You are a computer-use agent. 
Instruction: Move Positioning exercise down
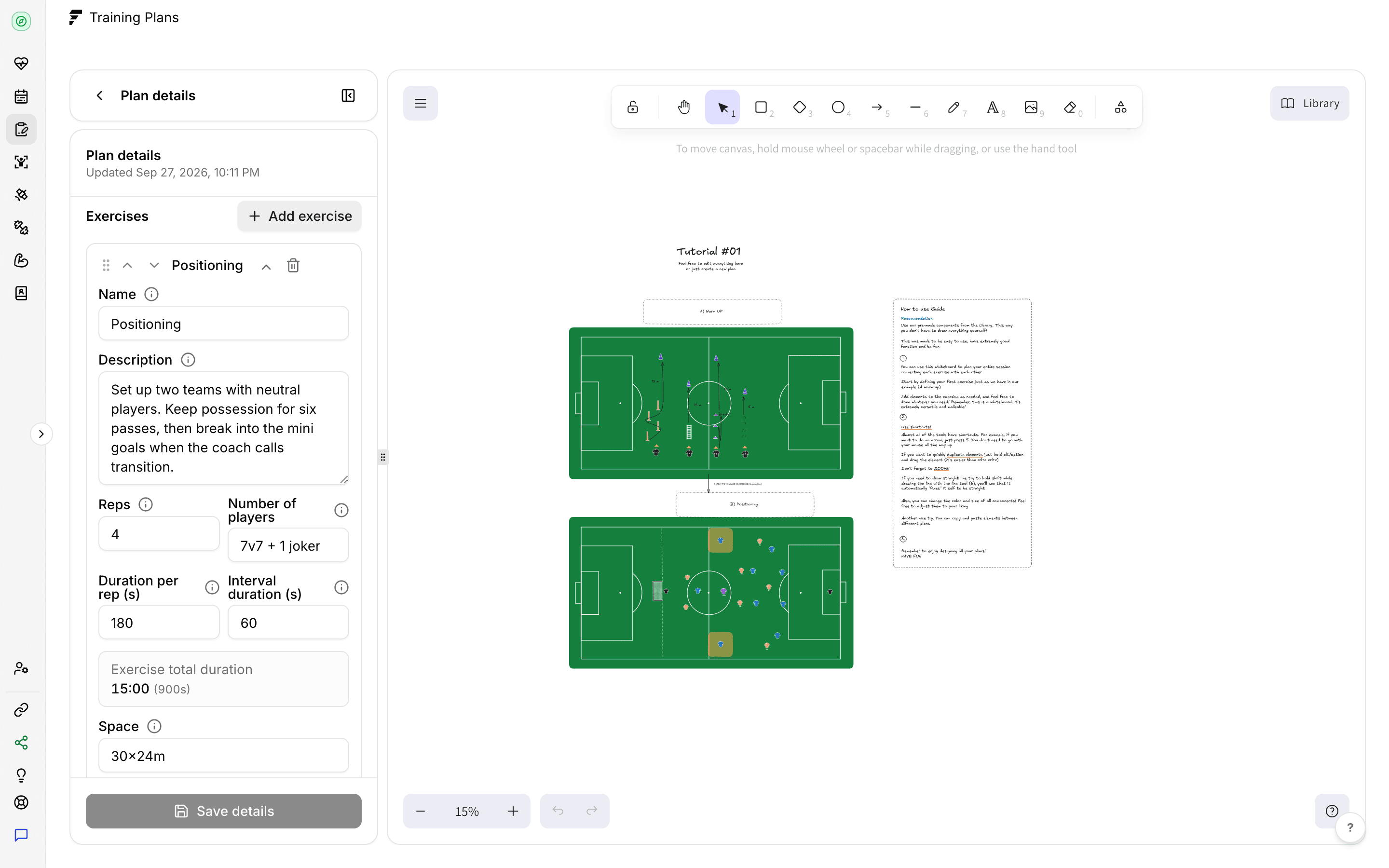click(154, 265)
